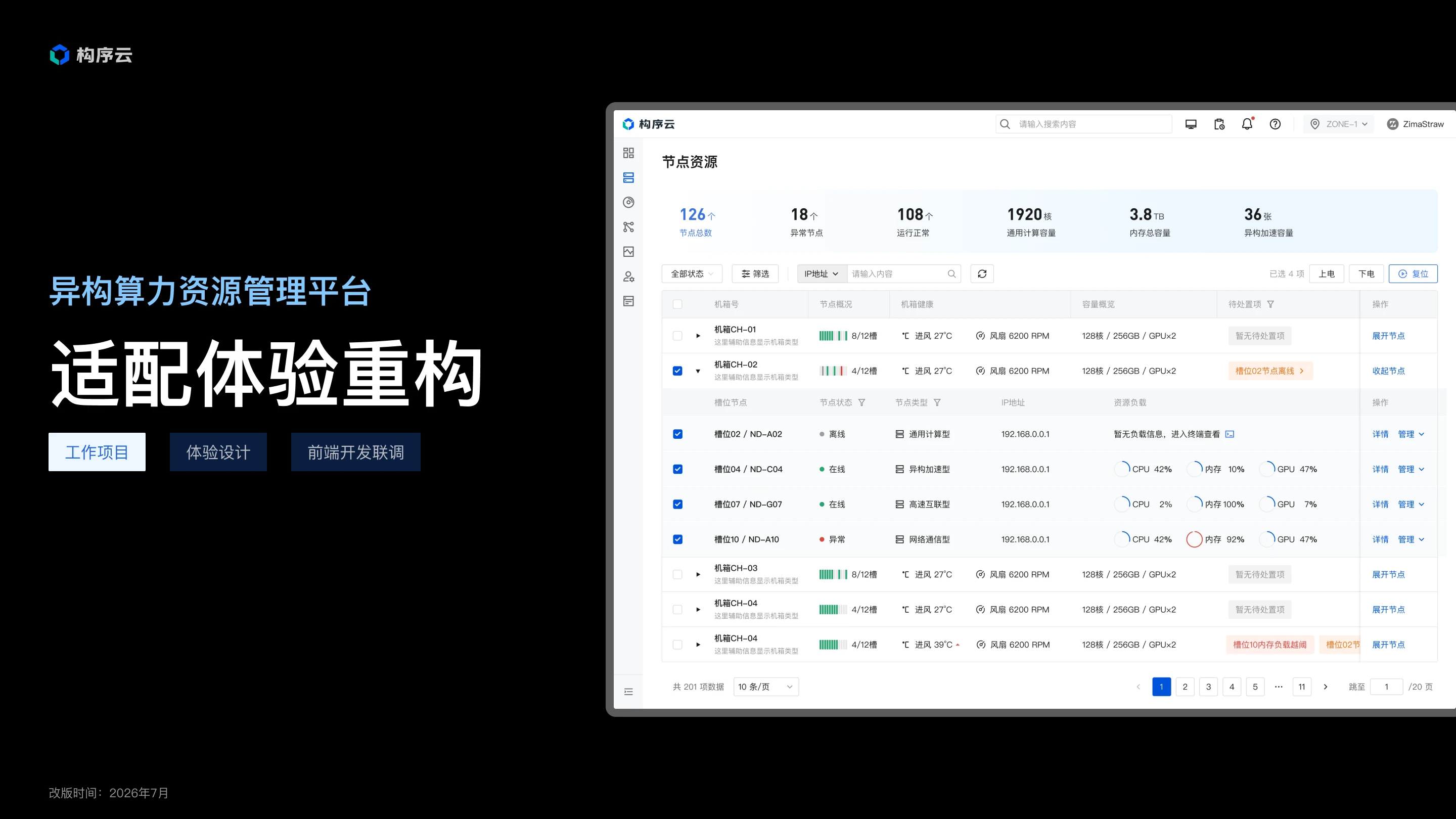
Task: Open the dashboard grid icon in sidebar
Action: coord(628,153)
